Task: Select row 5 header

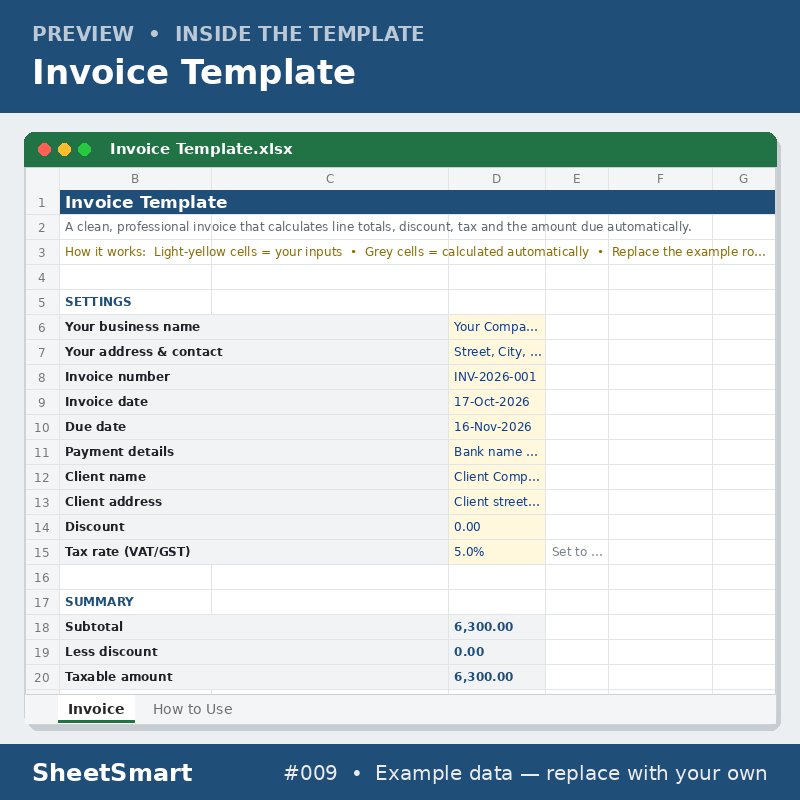Action: 42,302
